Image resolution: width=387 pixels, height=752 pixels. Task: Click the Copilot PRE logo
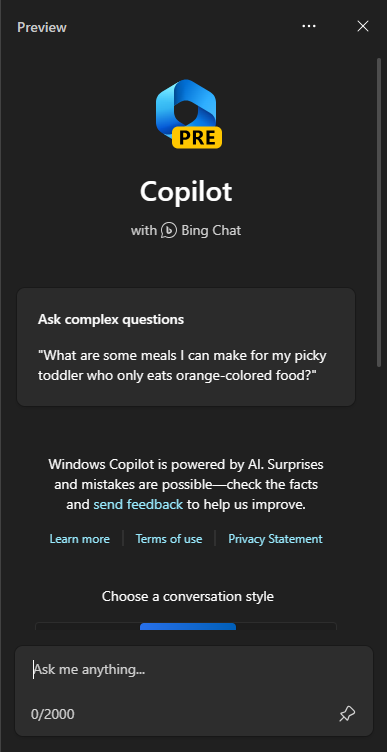point(188,114)
